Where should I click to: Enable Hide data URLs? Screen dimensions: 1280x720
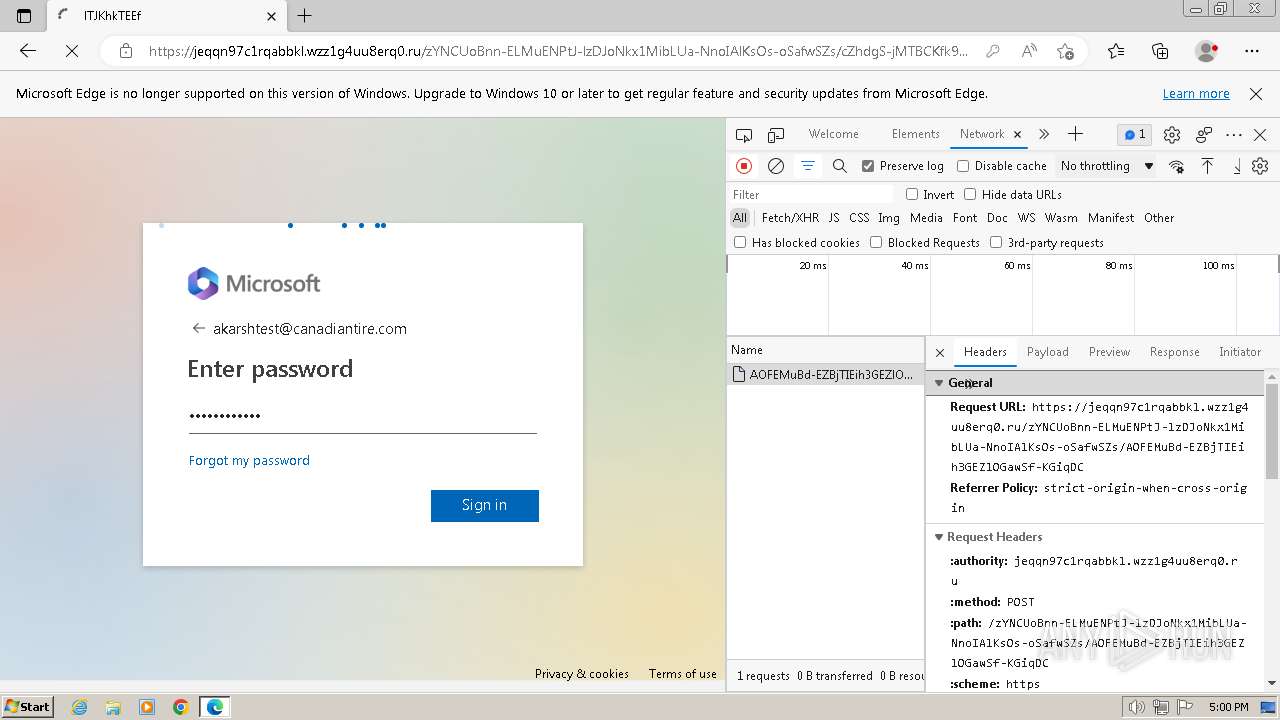(x=970, y=194)
